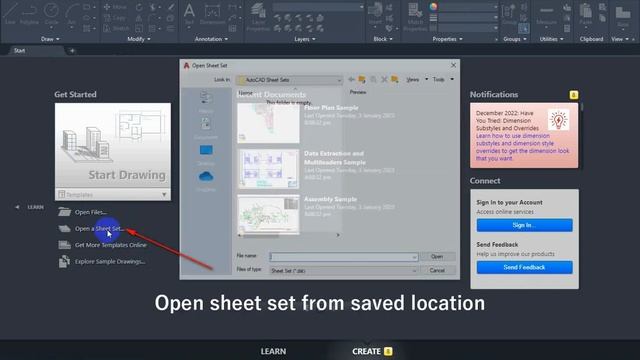Click the Match Properties tool
The width and height of the screenshot is (640, 360).
pyautogui.click(x=415, y=16)
